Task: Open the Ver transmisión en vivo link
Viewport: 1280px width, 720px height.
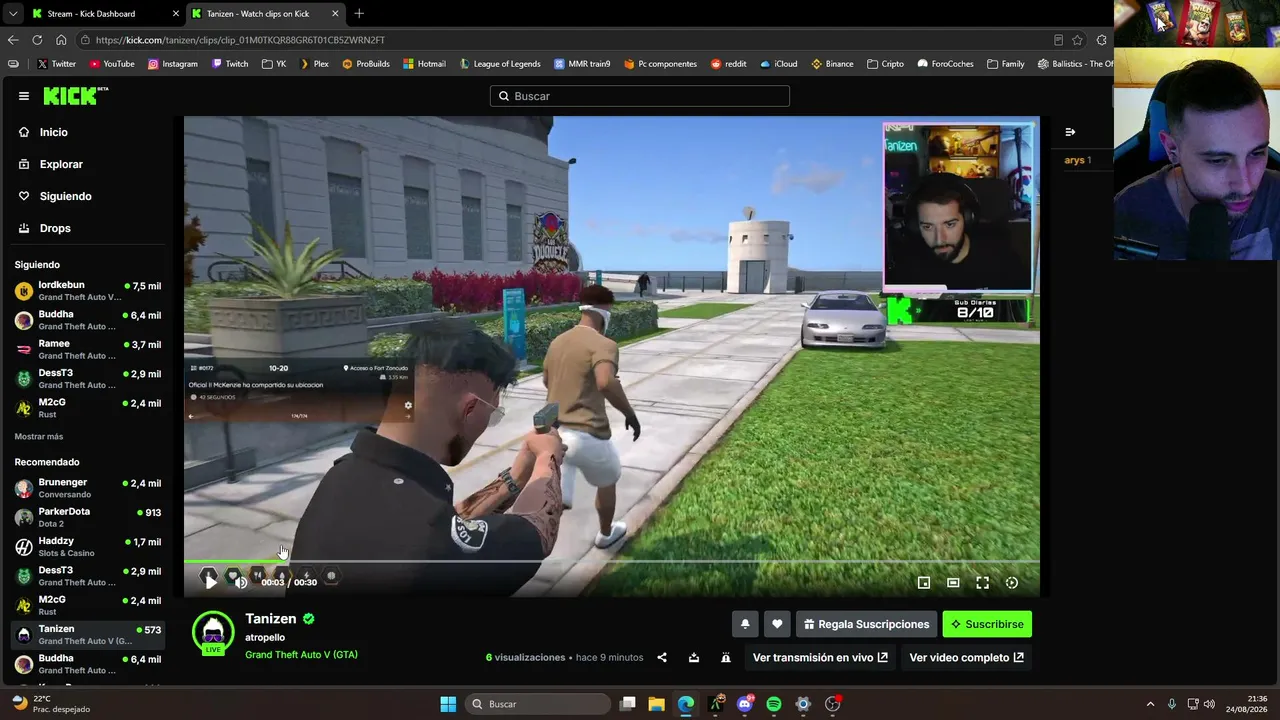Action: (820, 657)
